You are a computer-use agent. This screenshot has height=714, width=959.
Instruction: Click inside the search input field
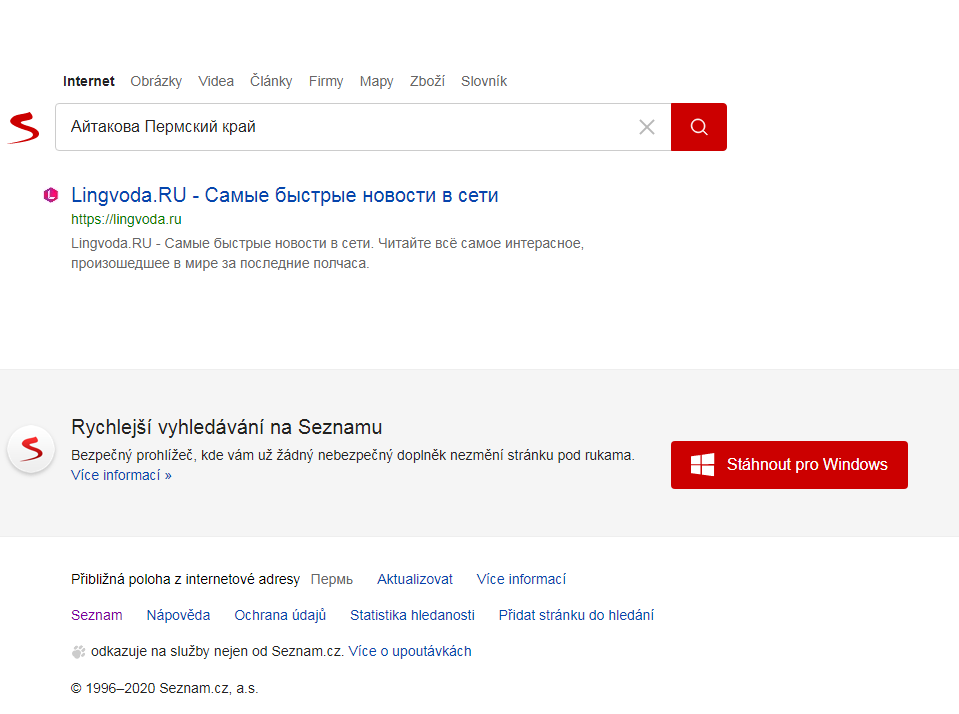tap(340, 127)
